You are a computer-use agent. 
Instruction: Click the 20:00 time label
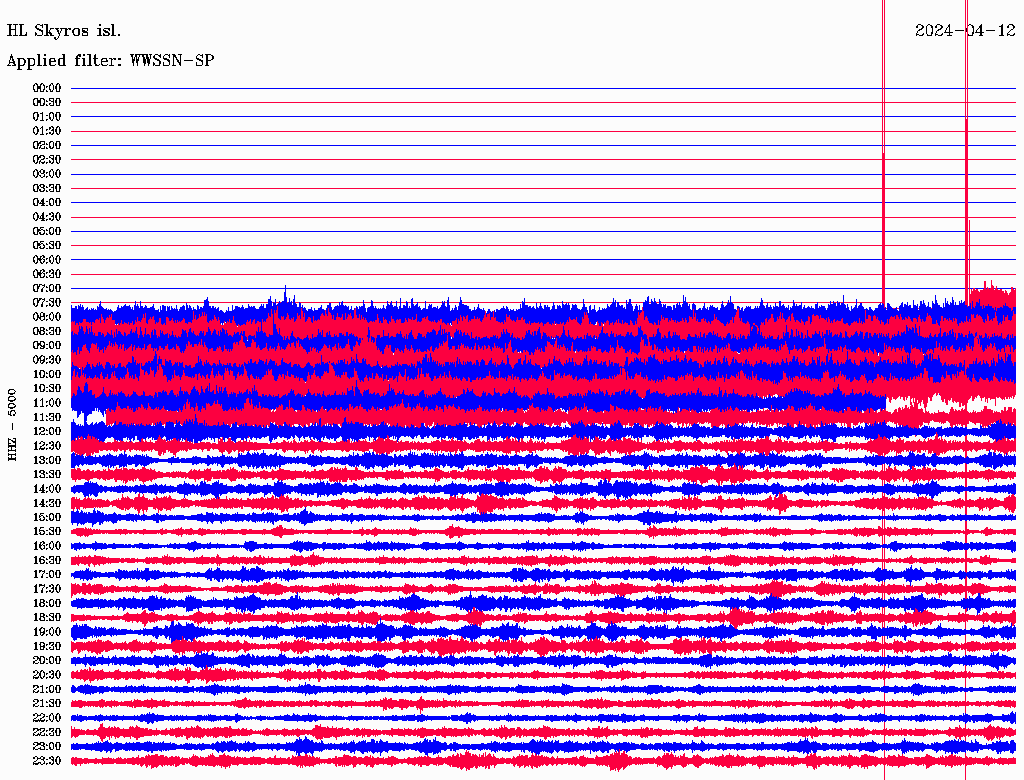47,660
